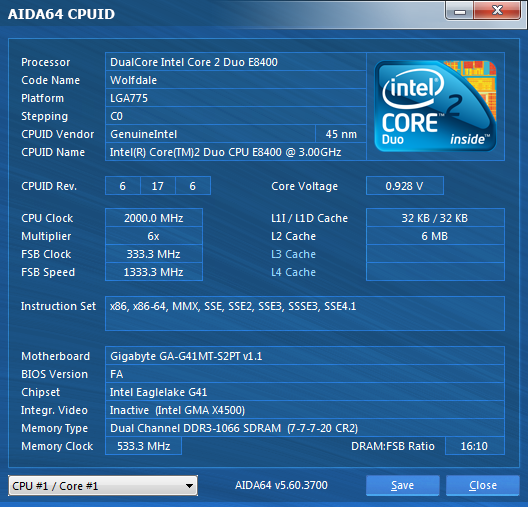Click the memory type Dual Channel DDR3-1066 SDRAM
Viewport: 528px width, 507px height.
[x=305, y=428]
